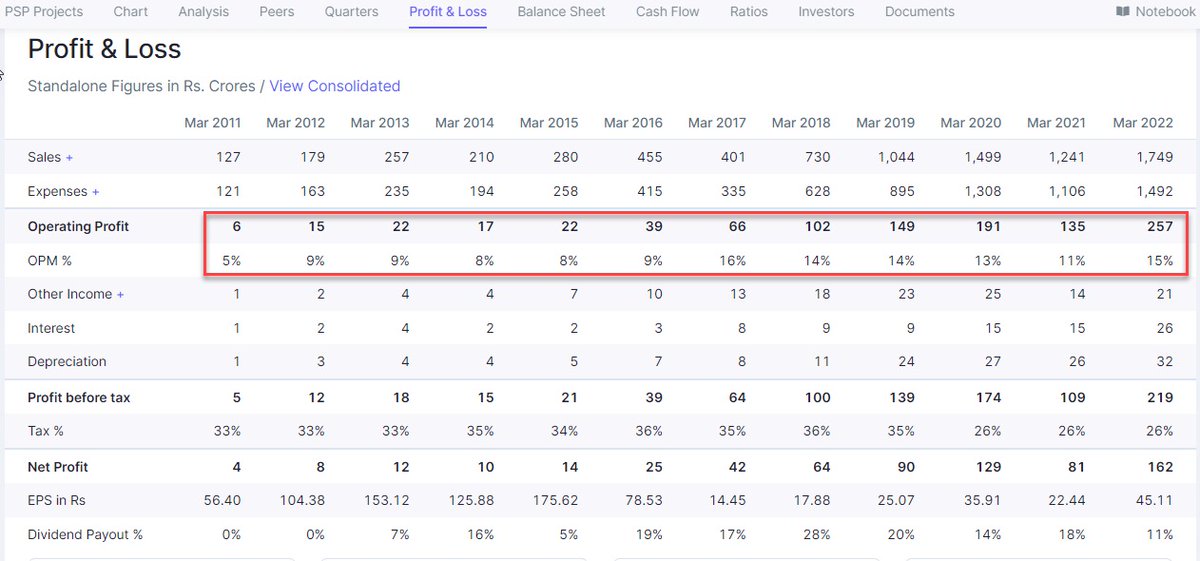Select Net Profit value 129
The image size is (1200, 561).
(x=988, y=467)
